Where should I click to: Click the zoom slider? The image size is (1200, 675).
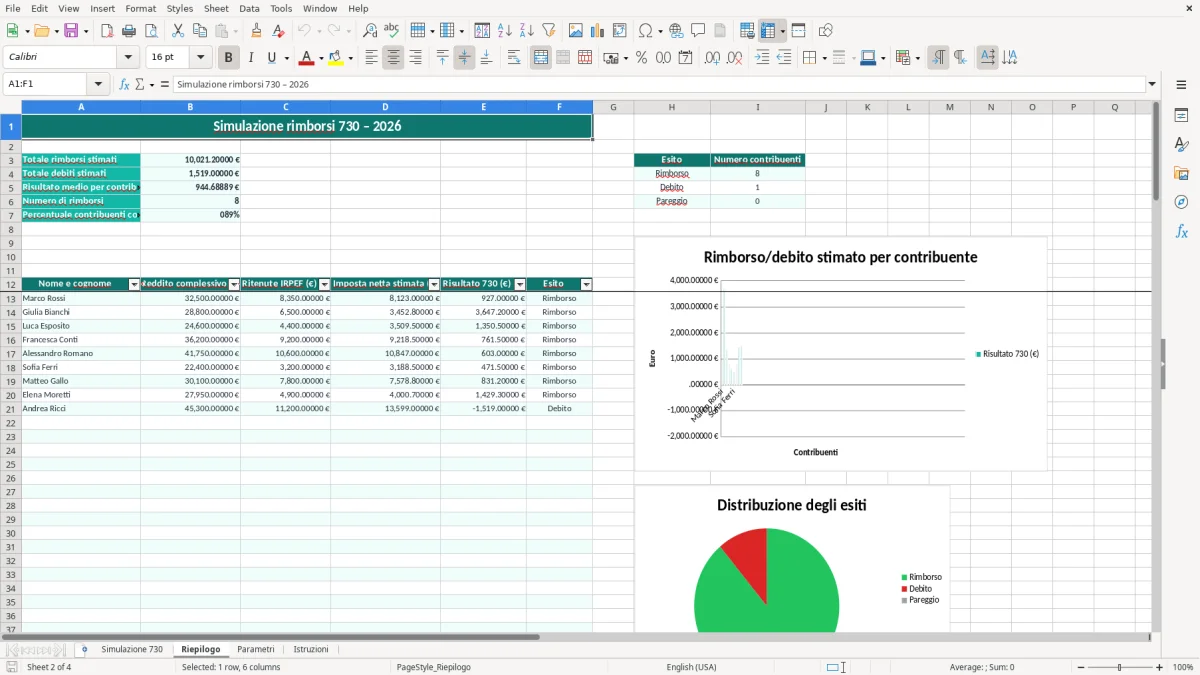tap(1120, 667)
